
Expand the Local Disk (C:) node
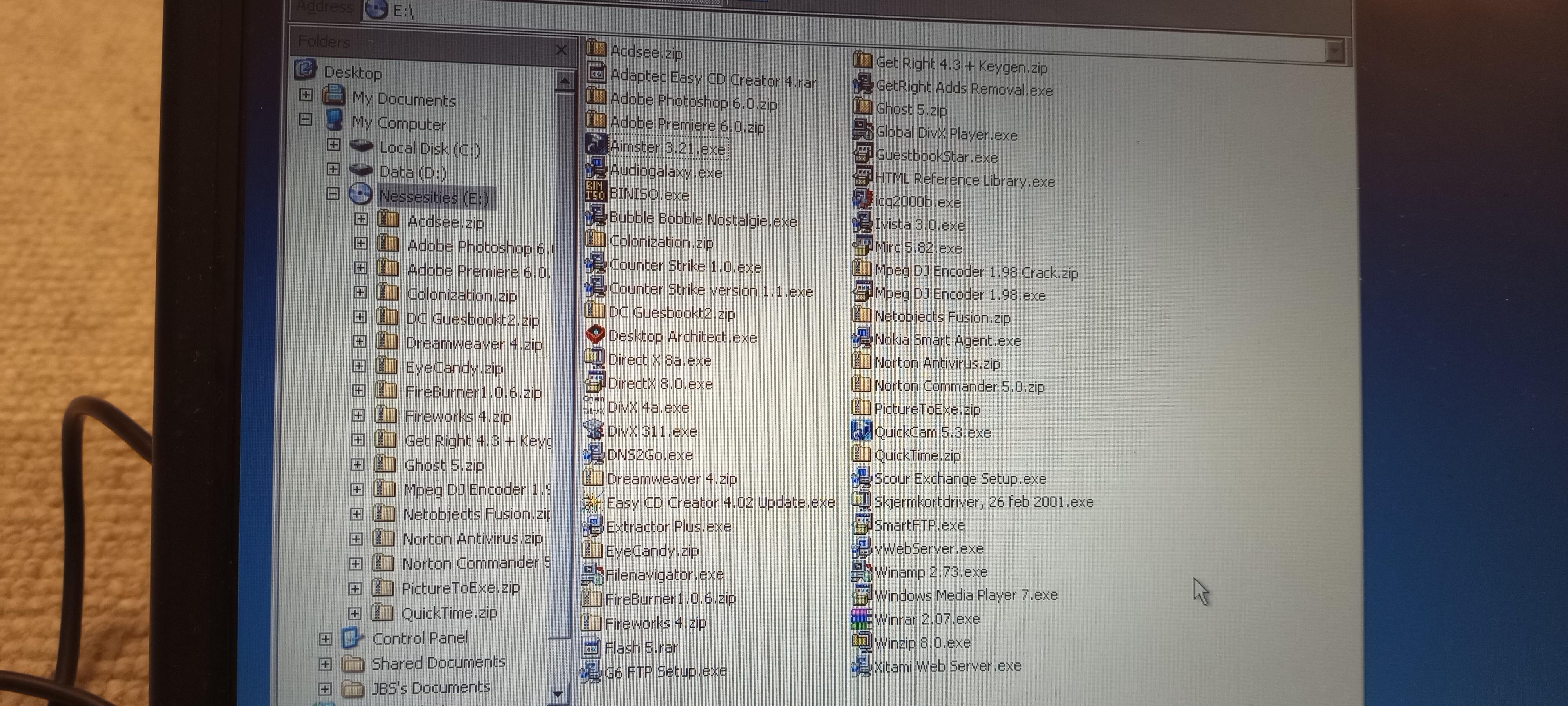tap(333, 145)
